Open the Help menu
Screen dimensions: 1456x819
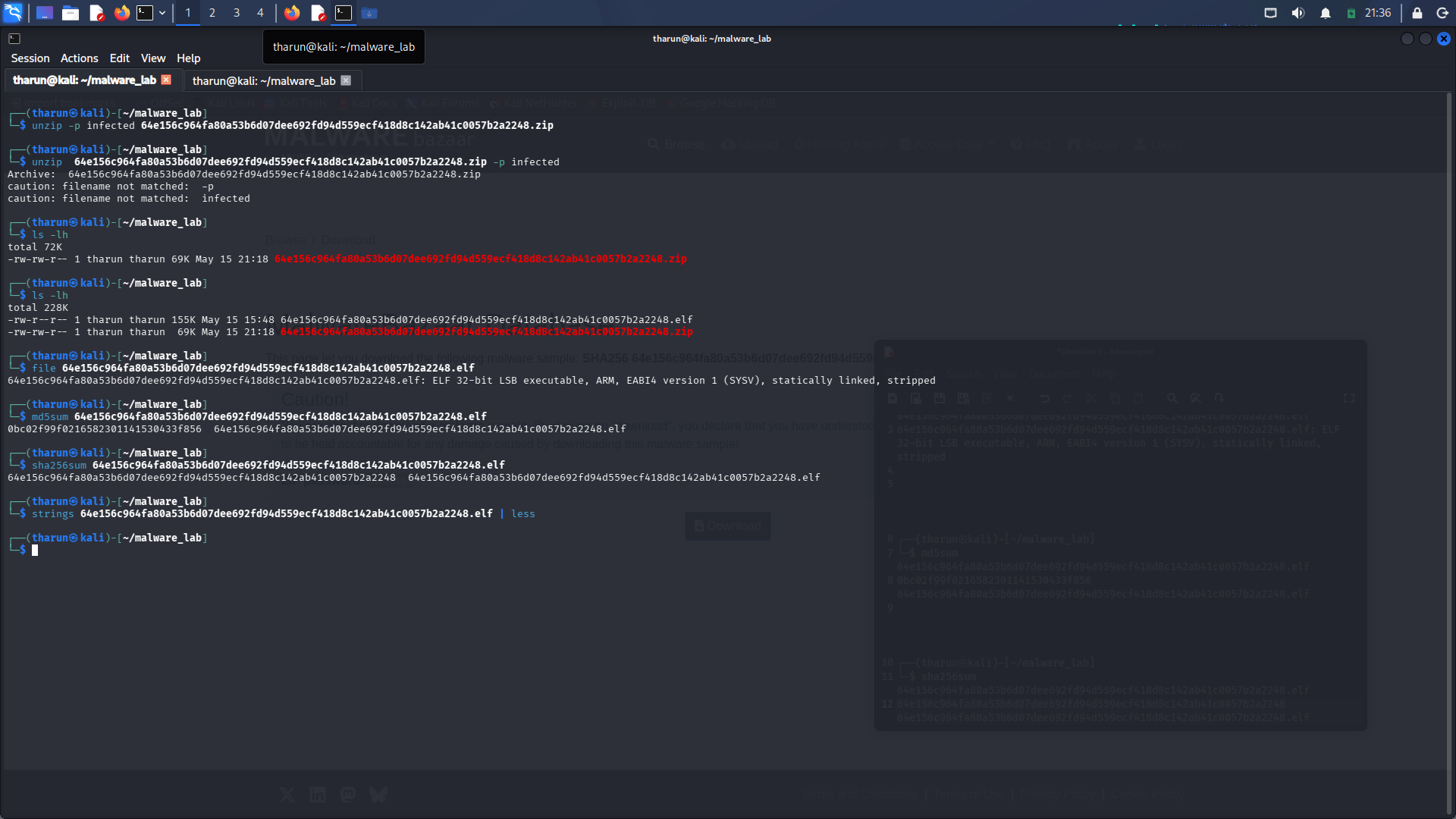[189, 58]
